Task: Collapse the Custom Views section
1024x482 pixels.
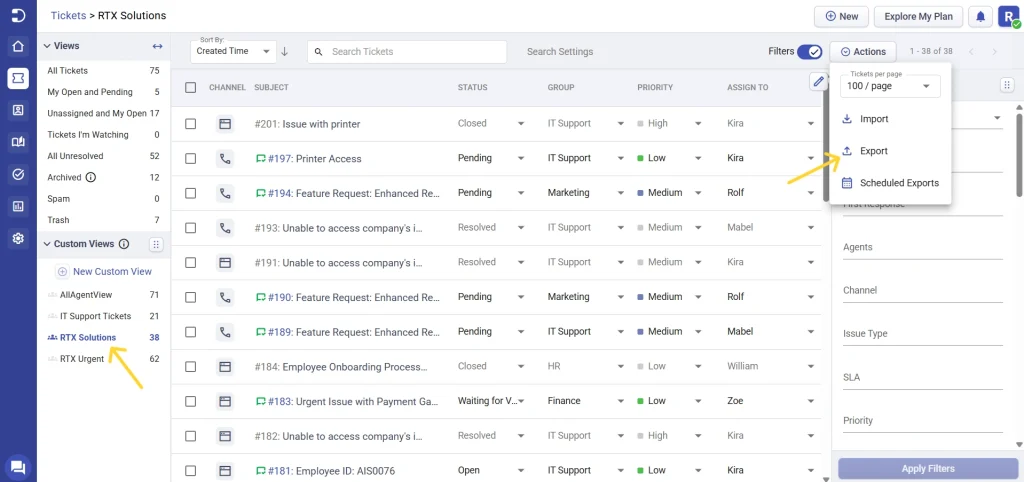Action: [x=47, y=244]
